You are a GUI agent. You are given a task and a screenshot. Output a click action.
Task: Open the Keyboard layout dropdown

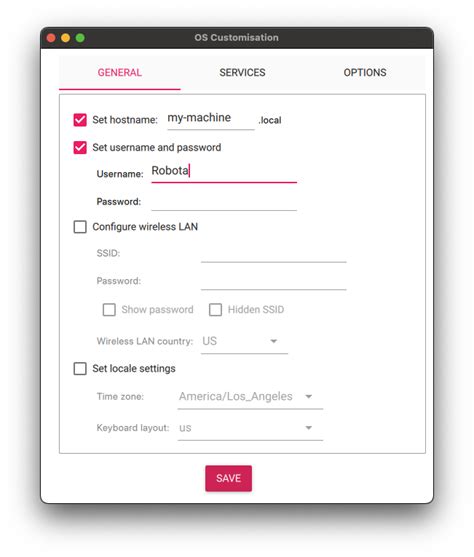pyautogui.click(x=250, y=428)
